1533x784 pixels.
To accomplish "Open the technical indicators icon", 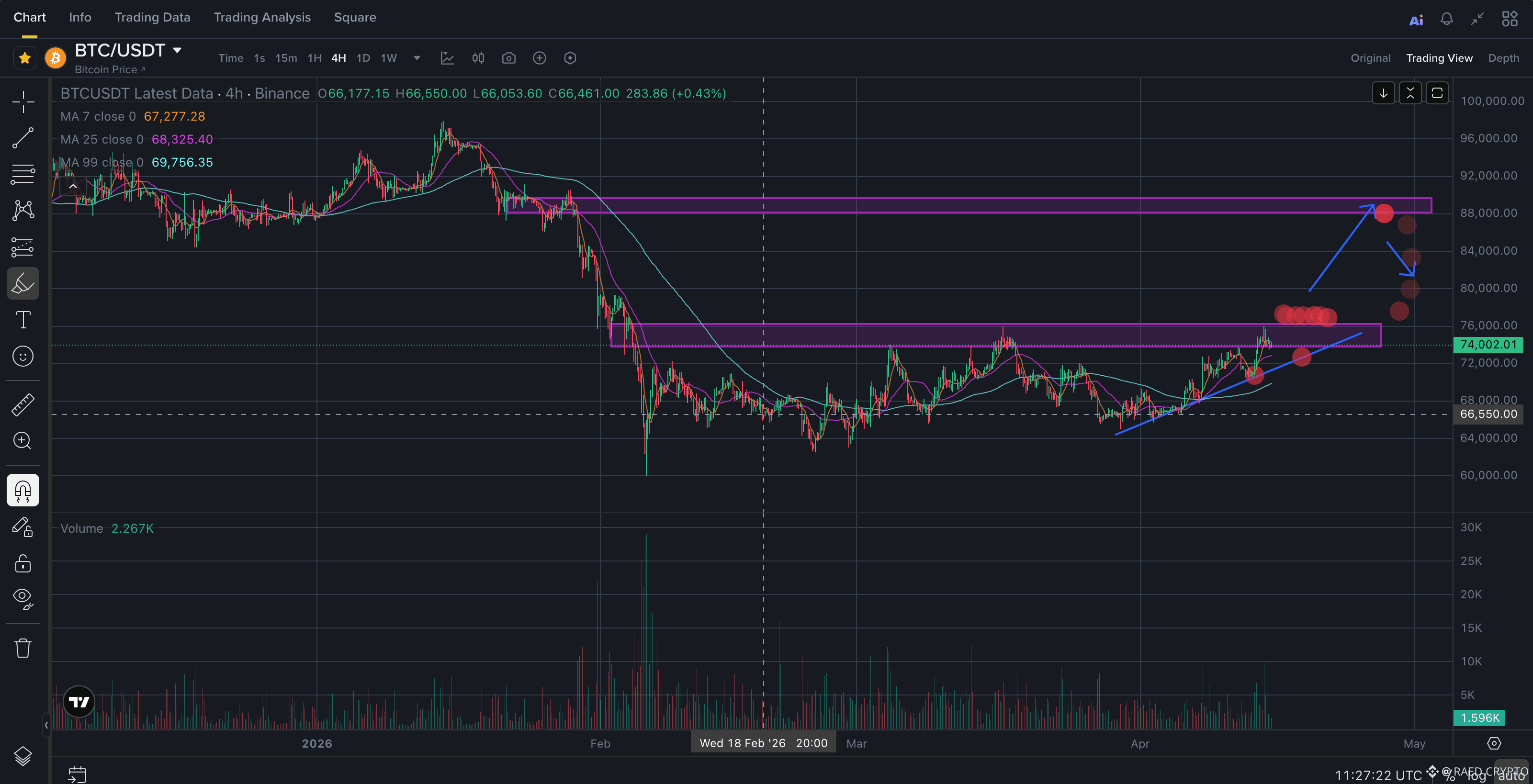I will 448,58.
